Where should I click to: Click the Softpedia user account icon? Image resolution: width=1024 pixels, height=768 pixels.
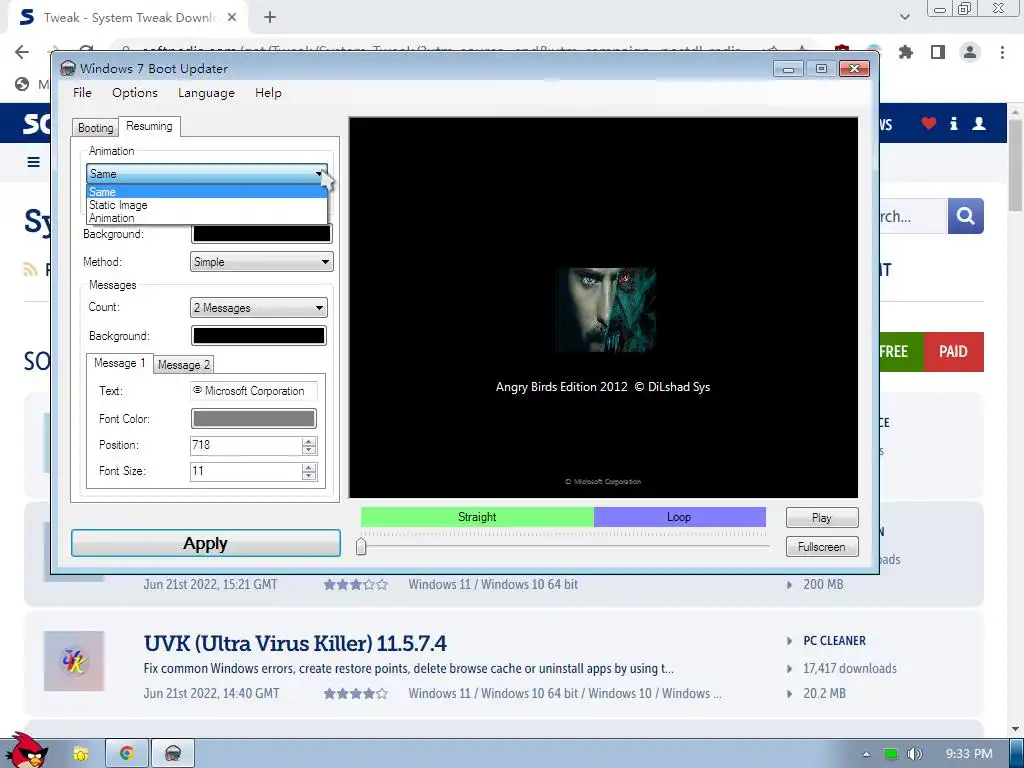tap(979, 123)
